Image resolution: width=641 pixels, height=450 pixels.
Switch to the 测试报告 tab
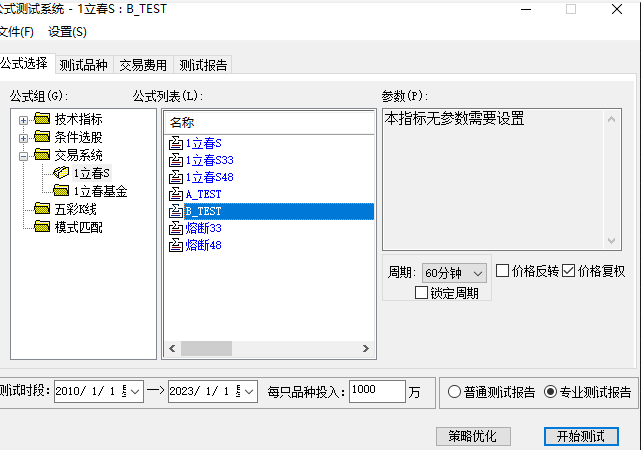203,65
